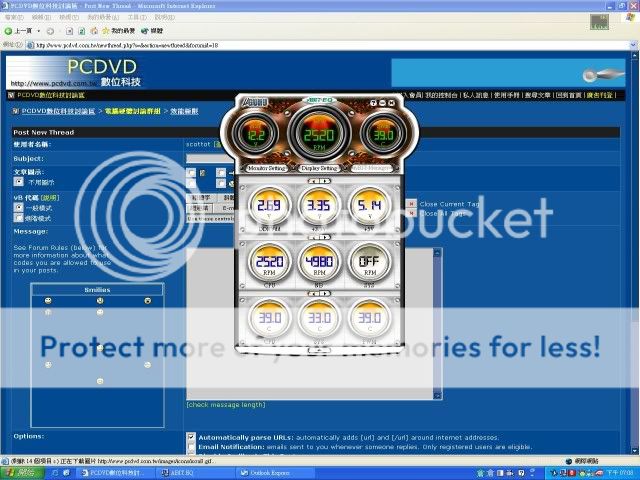
Task: Select the no-icon radio button under post icon
Action: point(18,181)
